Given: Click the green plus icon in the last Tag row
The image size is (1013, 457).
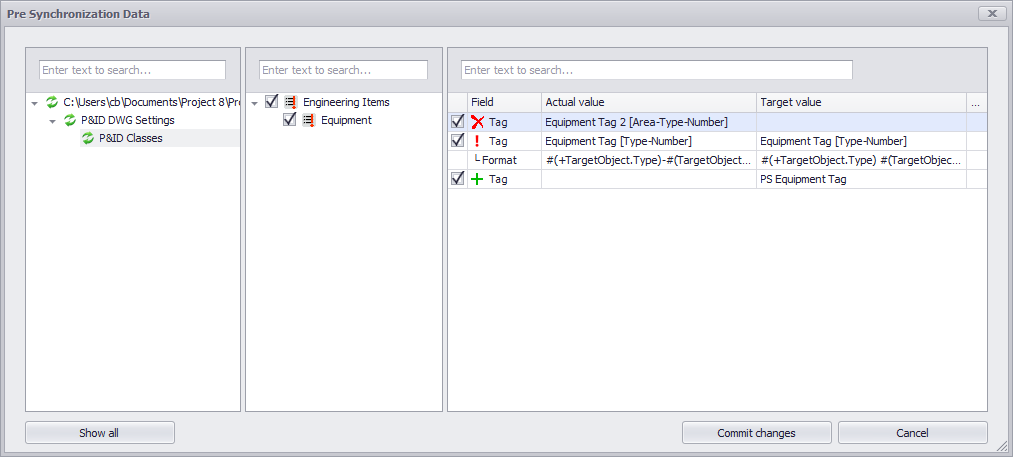Looking at the screenshot, I should pos(477,179).
